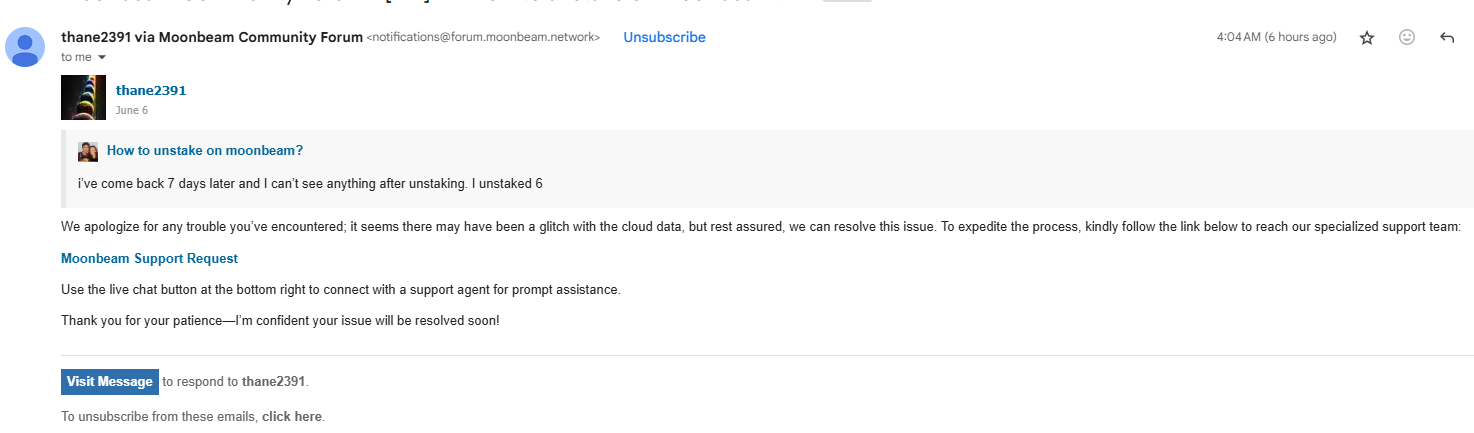Expand the 'to me' recipient details
Screen dimensions: 1474x433
pos(101,57)
